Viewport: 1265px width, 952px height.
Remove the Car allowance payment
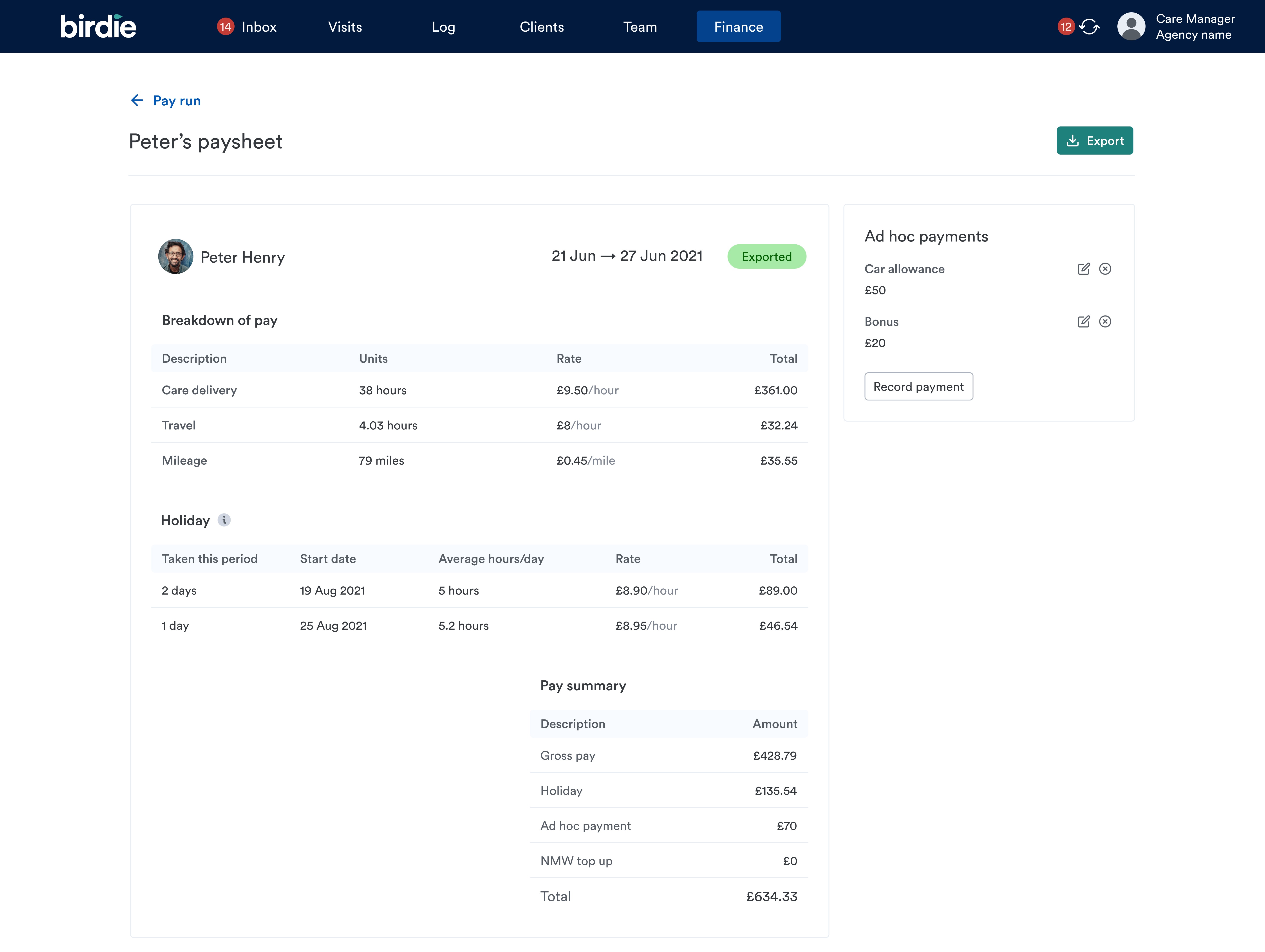click(1105, 269)
